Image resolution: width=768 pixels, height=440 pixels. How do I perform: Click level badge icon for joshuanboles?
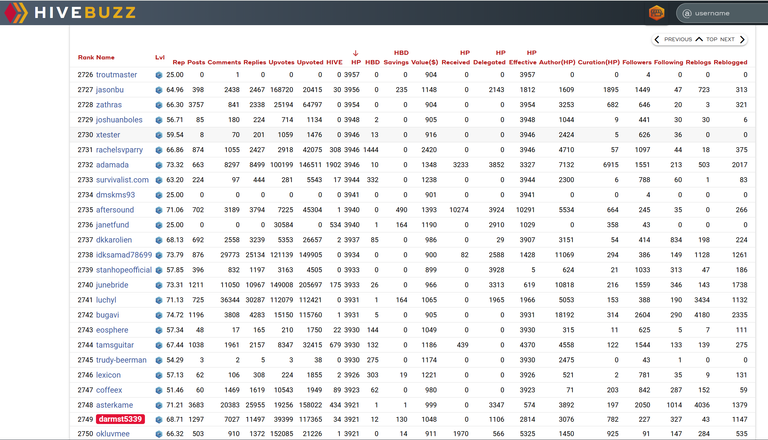(159, 120)
